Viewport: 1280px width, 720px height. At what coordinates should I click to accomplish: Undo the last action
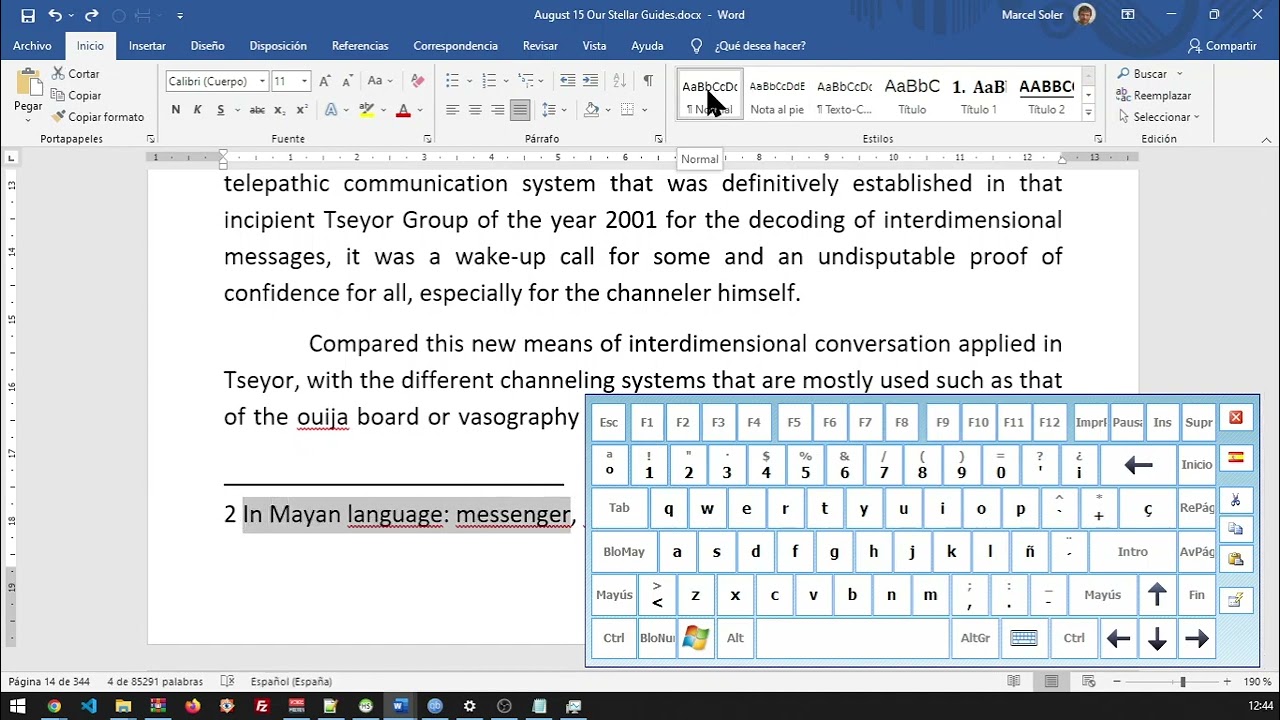click(x=55, y=15)
